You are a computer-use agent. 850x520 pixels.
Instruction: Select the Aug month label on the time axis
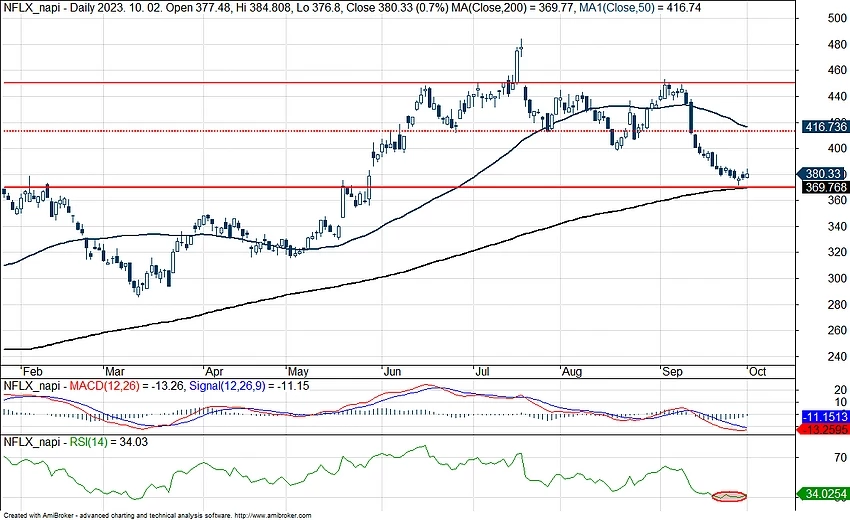pyautogui.click(x=571, y=371)
